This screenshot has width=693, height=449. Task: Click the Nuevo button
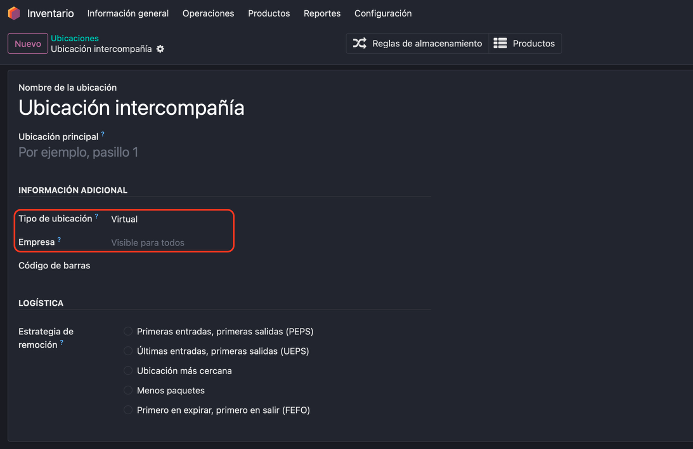point(26,44)
